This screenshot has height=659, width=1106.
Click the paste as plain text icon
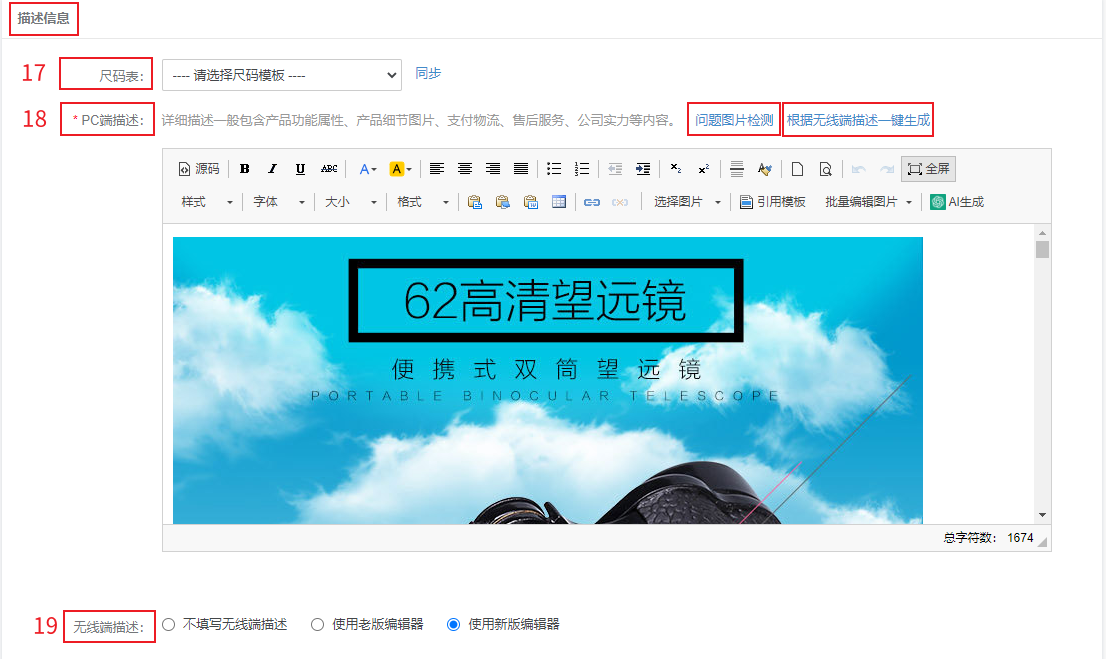pos(503,202)
